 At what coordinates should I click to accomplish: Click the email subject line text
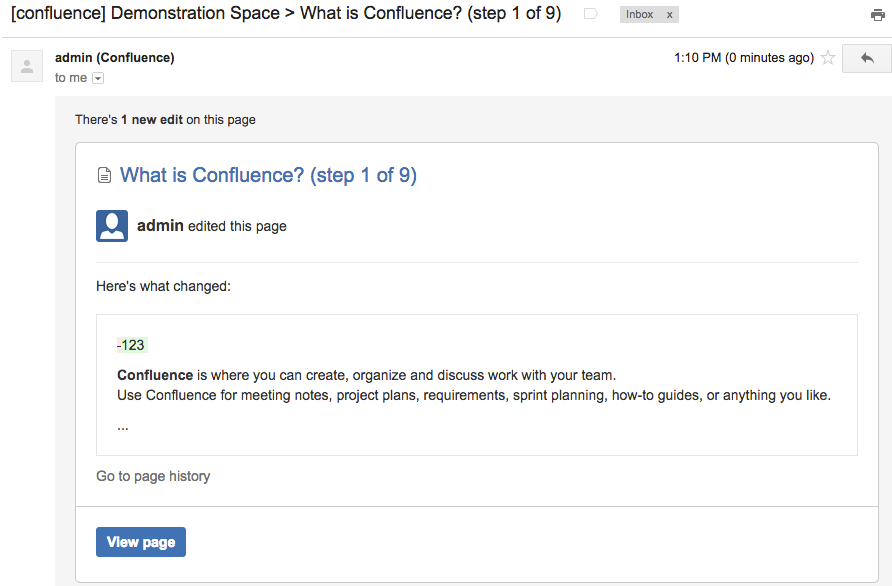tap(285, 14)
